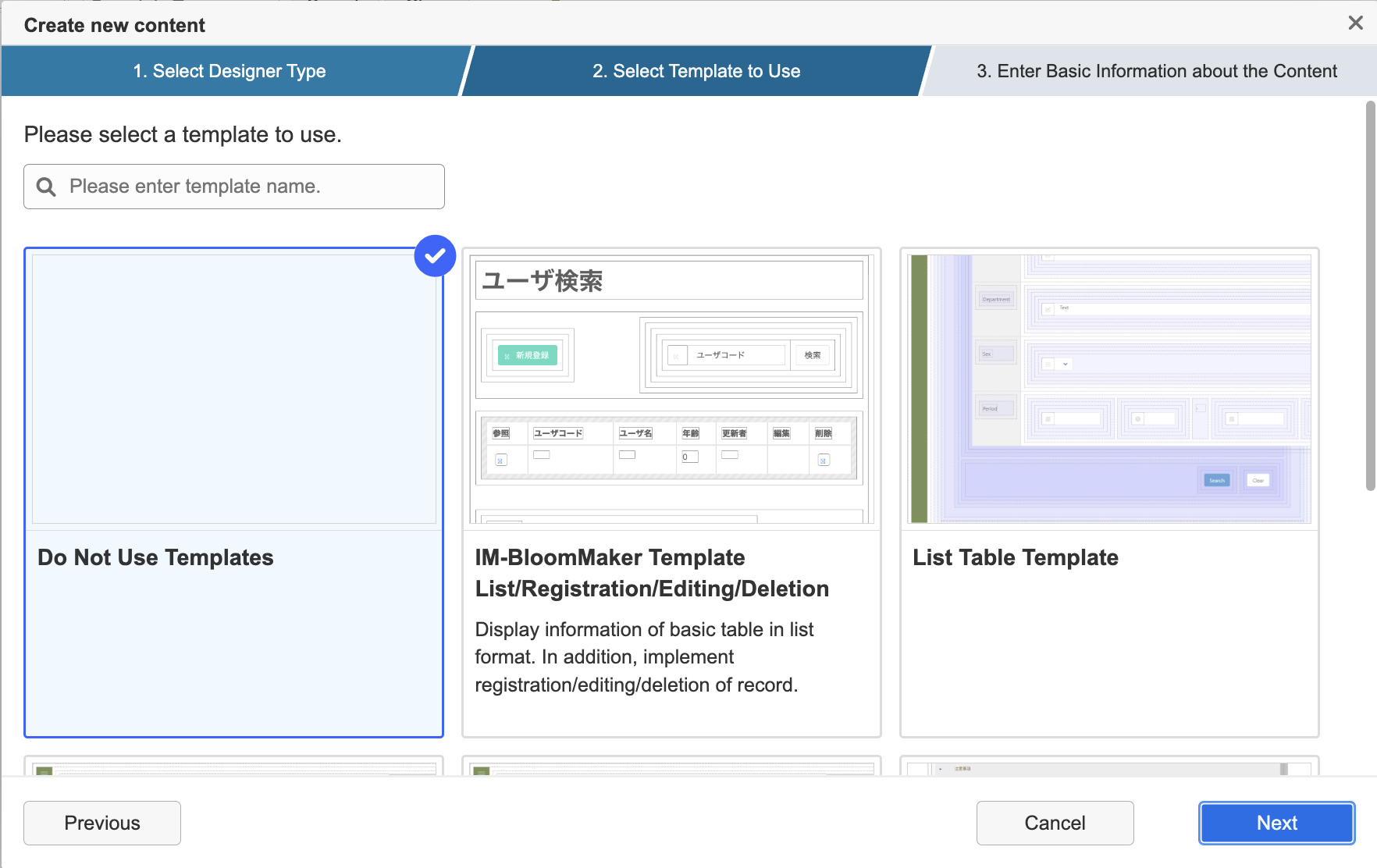Click the Do Not Use Templates title
The width and height of the screenshot is (1377, 868).
[155, 557]
